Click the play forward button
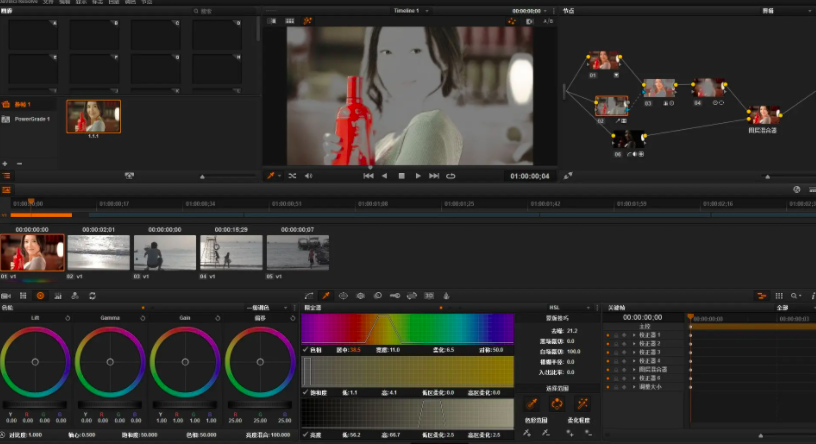Image resolution: width=816 pixels, height=444 pixels. point(418,176)
